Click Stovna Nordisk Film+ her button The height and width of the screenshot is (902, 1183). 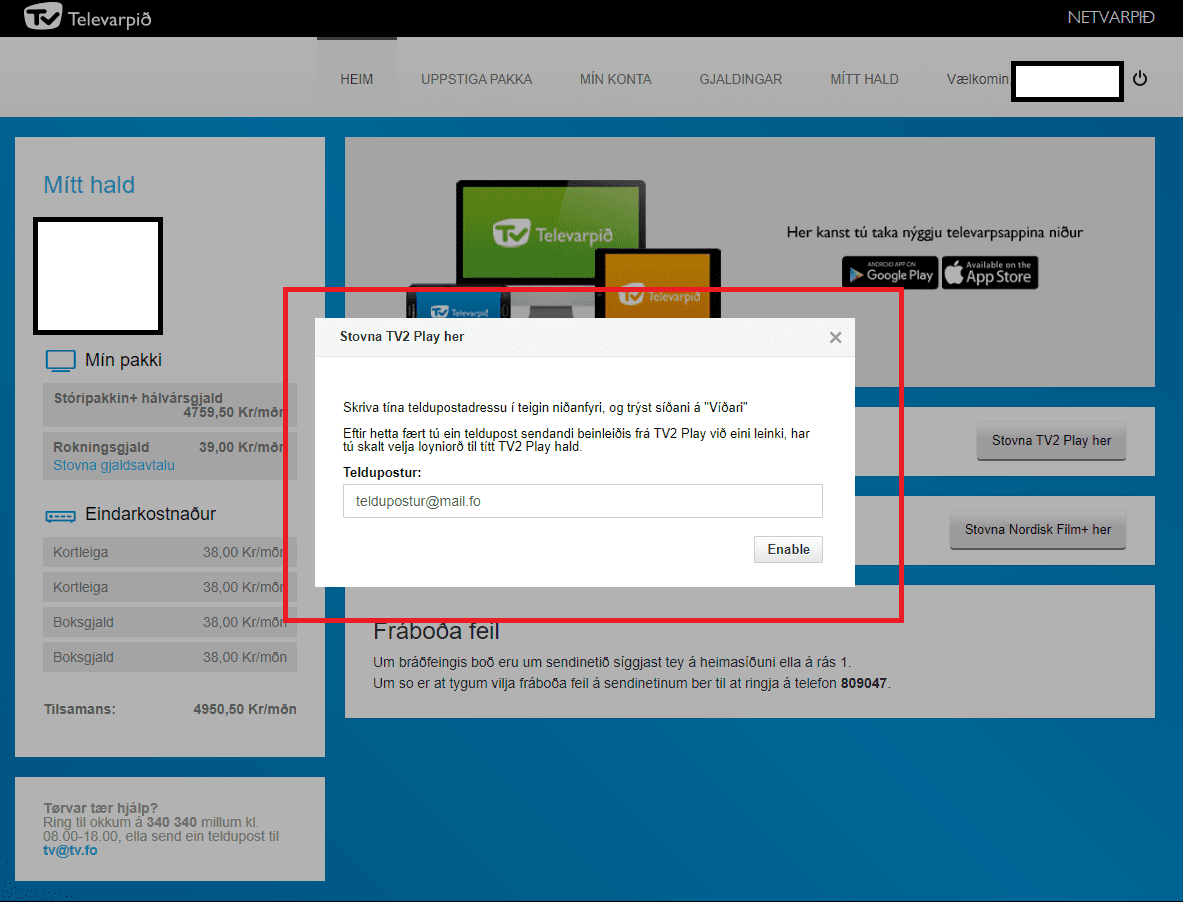tap(1037, 529)
